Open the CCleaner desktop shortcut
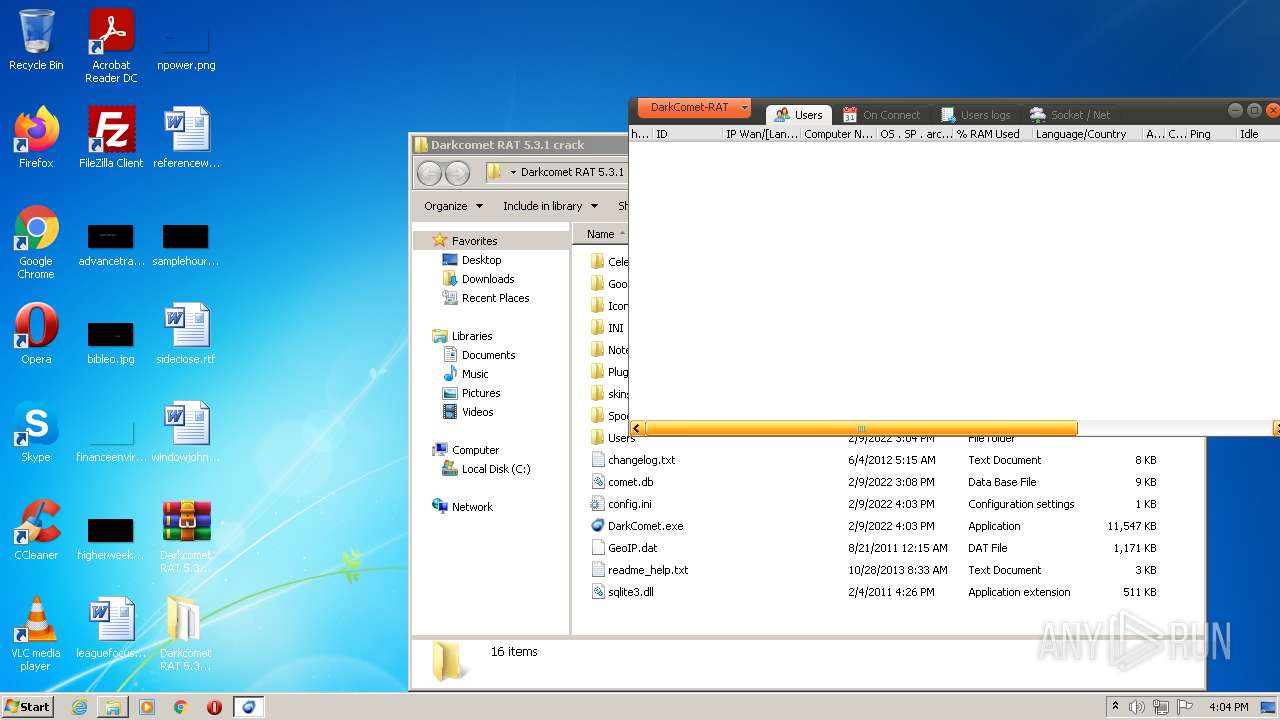This screenshot has height=720, width=1280. pos(36,530)
